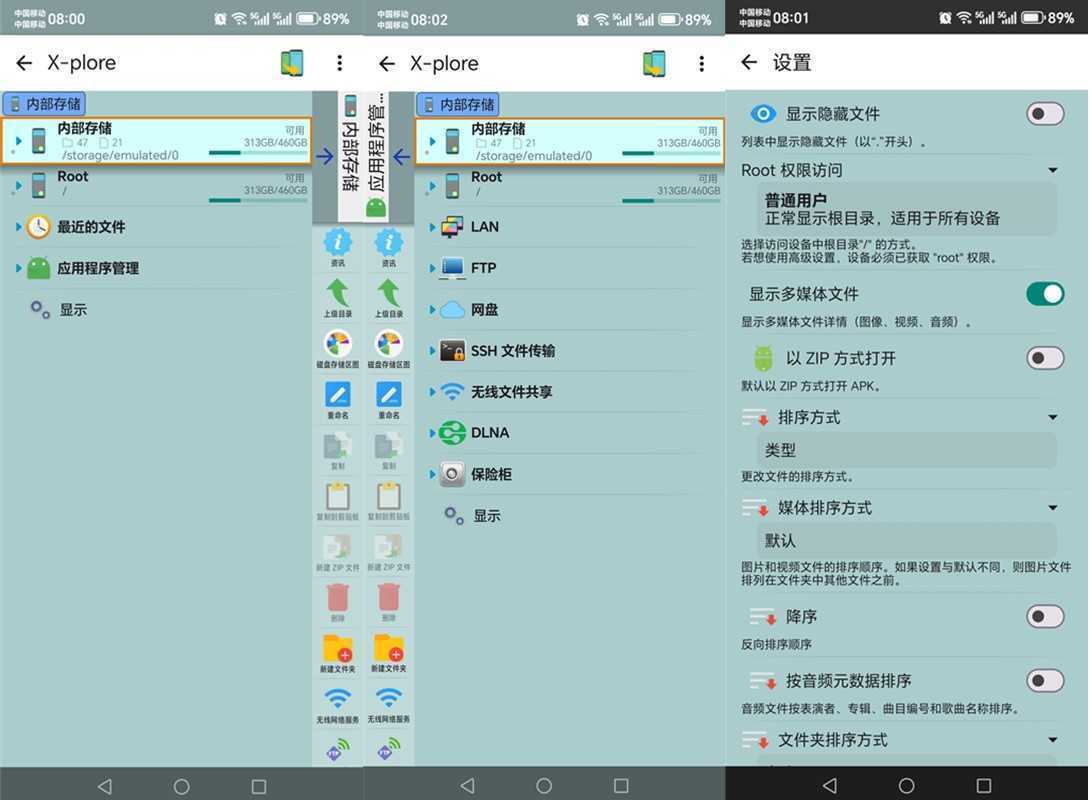Tap 新建文件夹 new folder icon in left screen's toolbar
This screenshot has width=1090, height=800.
338,653
